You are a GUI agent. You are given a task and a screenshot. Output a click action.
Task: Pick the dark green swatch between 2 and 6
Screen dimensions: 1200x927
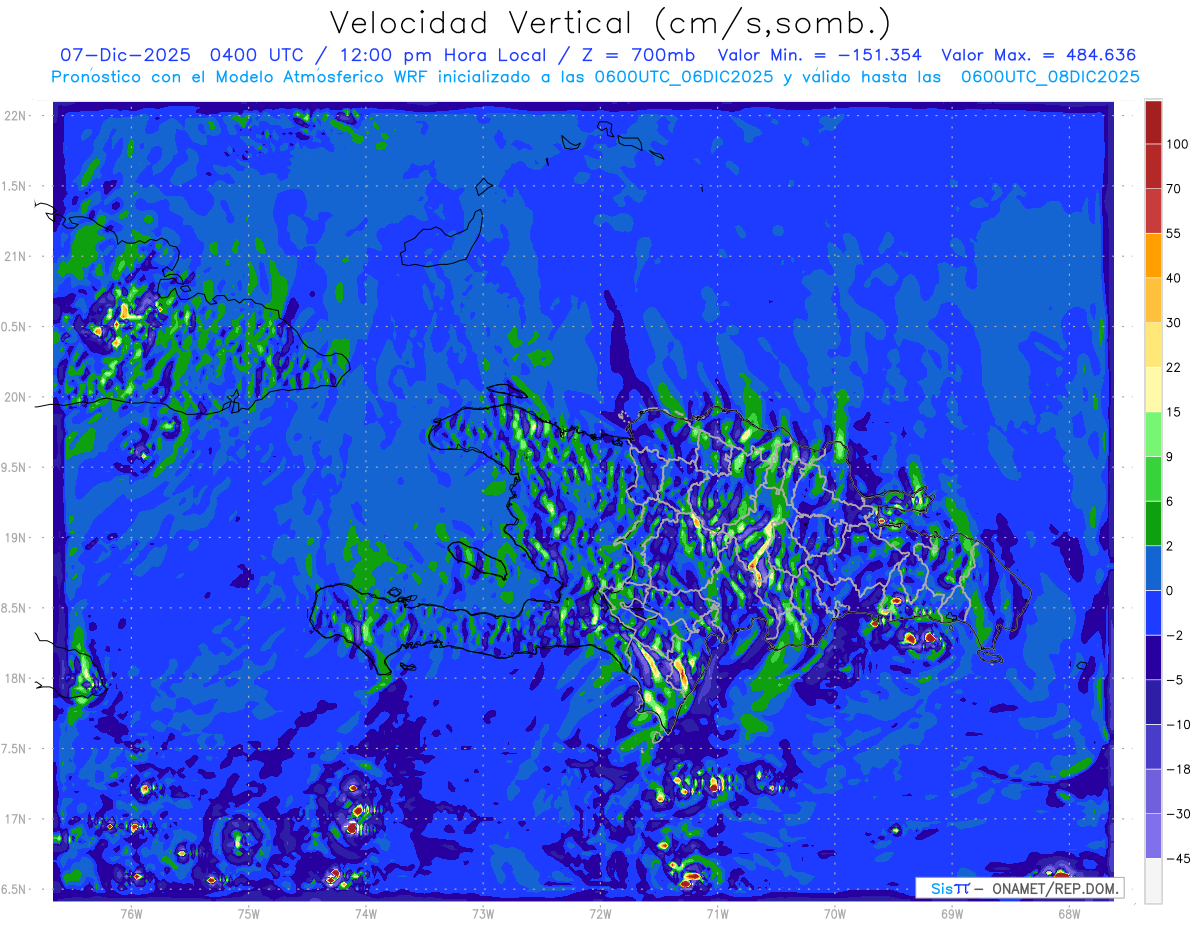click(x=1153, y=524)
